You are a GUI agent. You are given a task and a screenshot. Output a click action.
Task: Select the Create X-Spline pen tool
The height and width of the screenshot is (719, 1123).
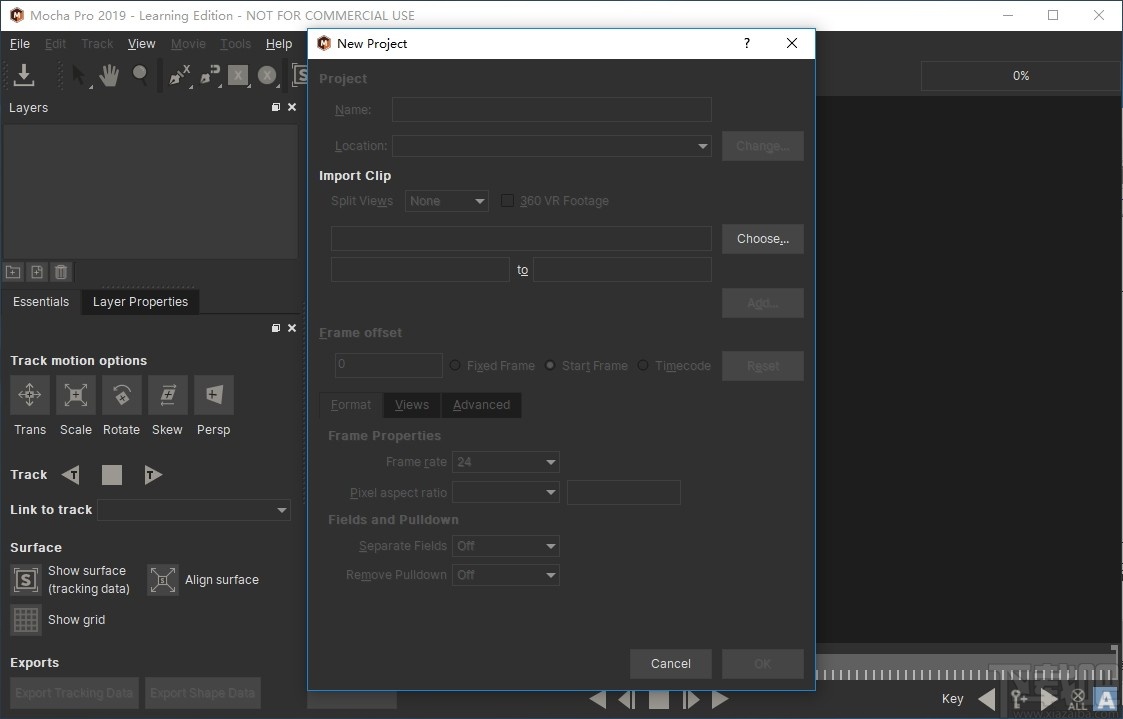(x=179, y=75)
